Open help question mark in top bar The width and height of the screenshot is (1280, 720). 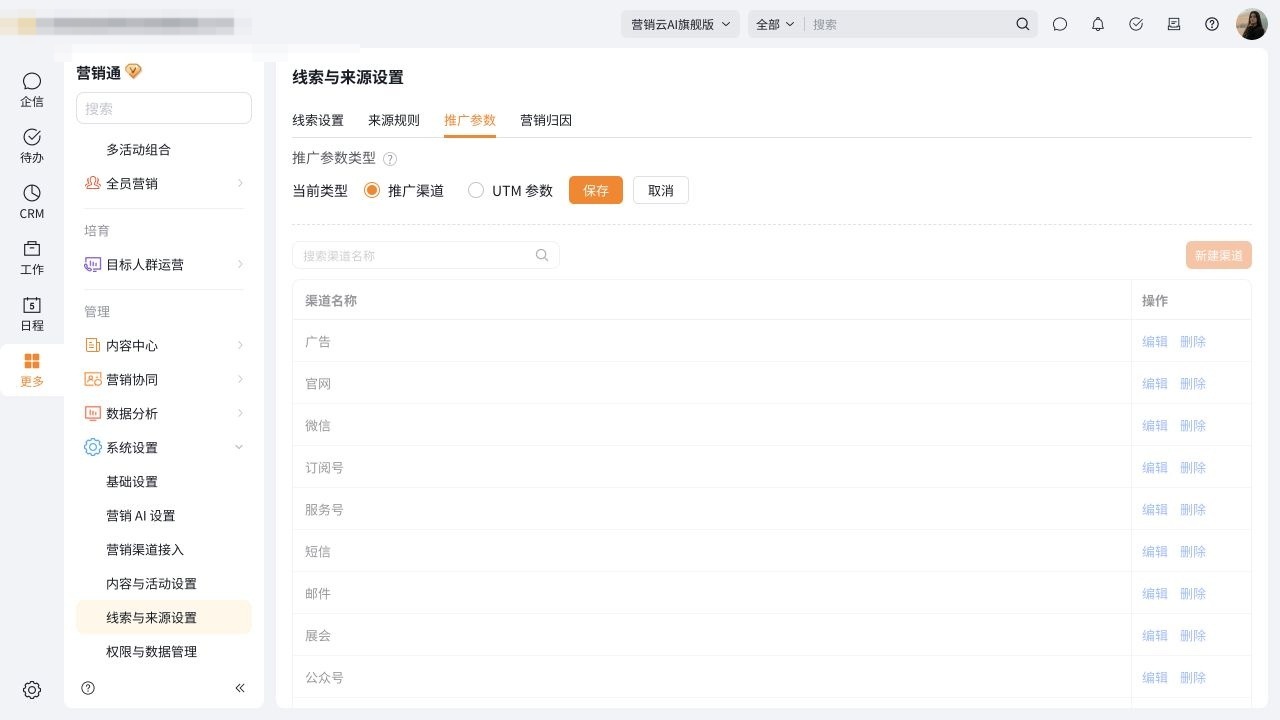[x=1212, y=24]
